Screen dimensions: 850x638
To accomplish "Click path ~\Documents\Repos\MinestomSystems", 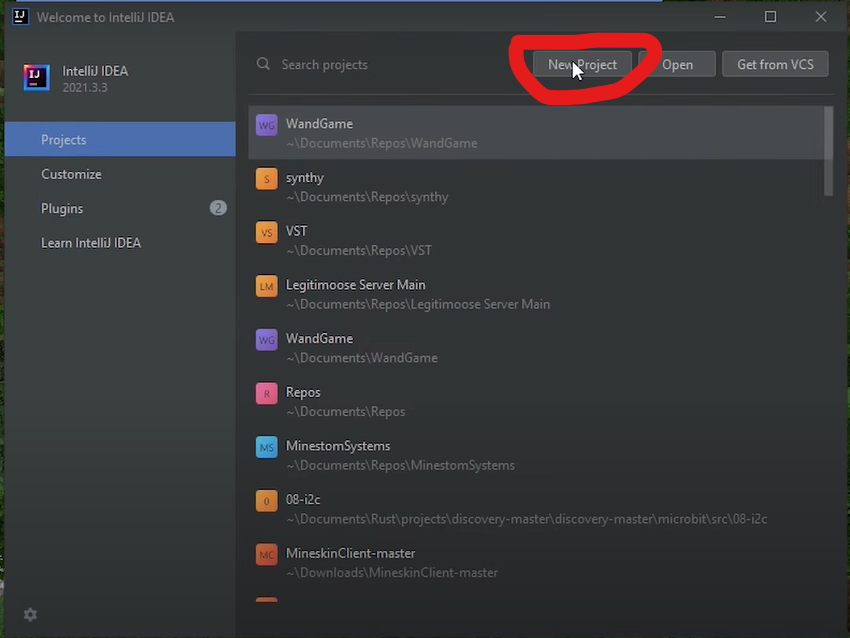I will 401,465.
